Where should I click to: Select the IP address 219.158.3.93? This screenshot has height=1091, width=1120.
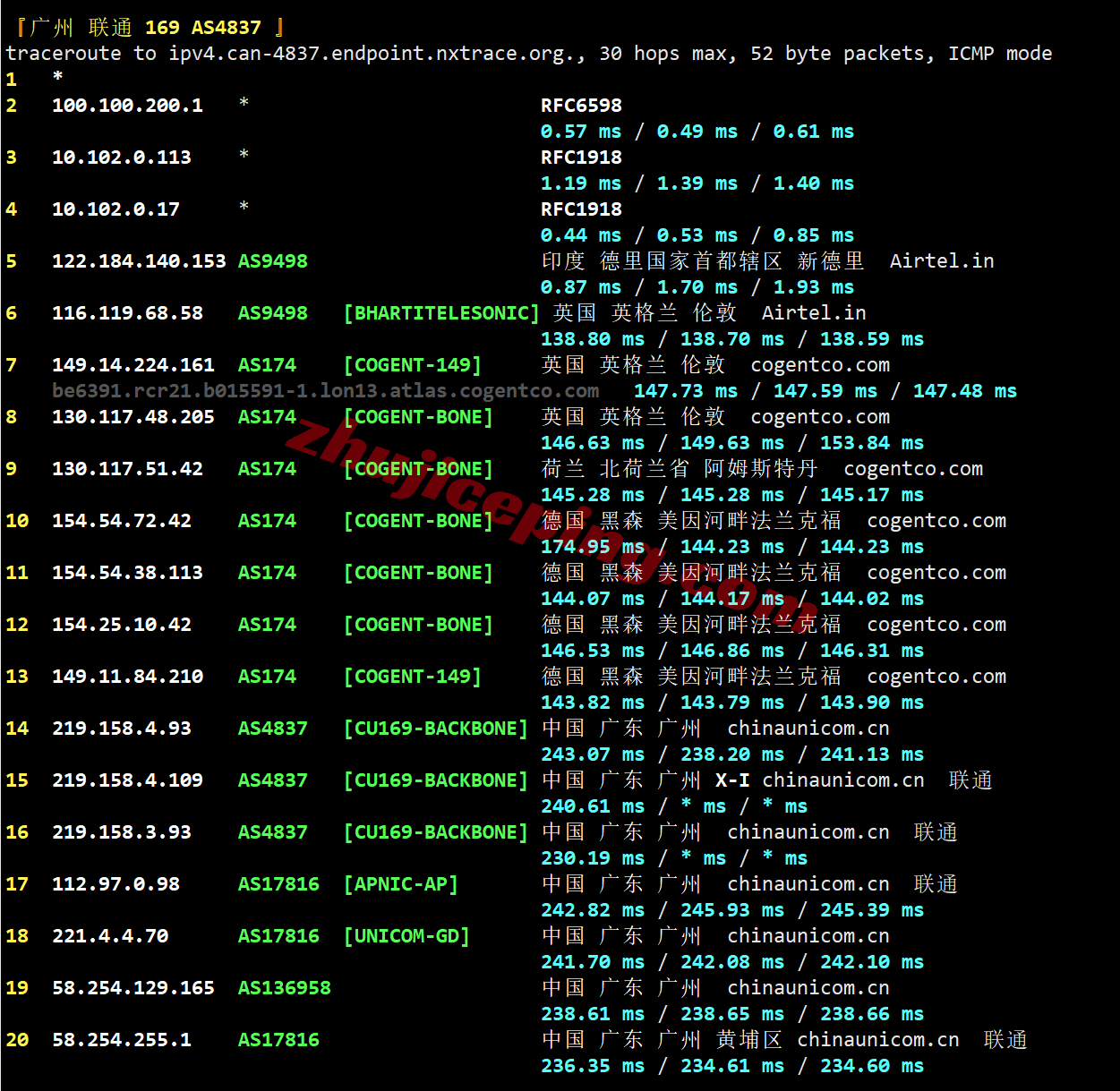tap(122, 832)
